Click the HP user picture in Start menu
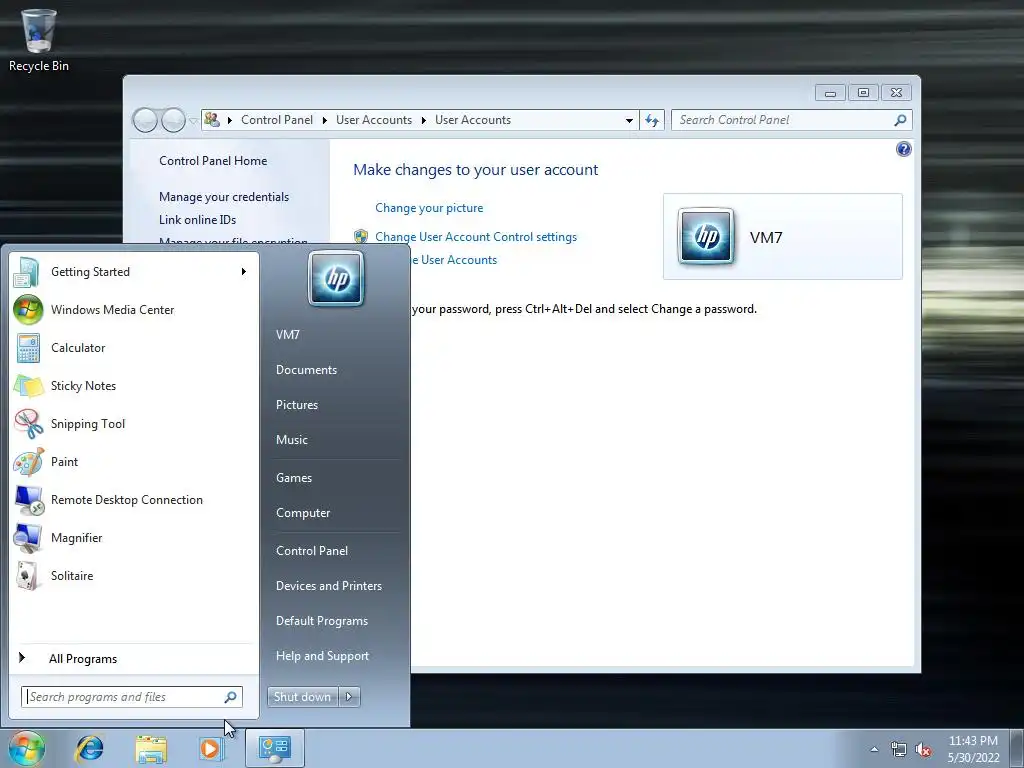 click(x=336, y=279)
